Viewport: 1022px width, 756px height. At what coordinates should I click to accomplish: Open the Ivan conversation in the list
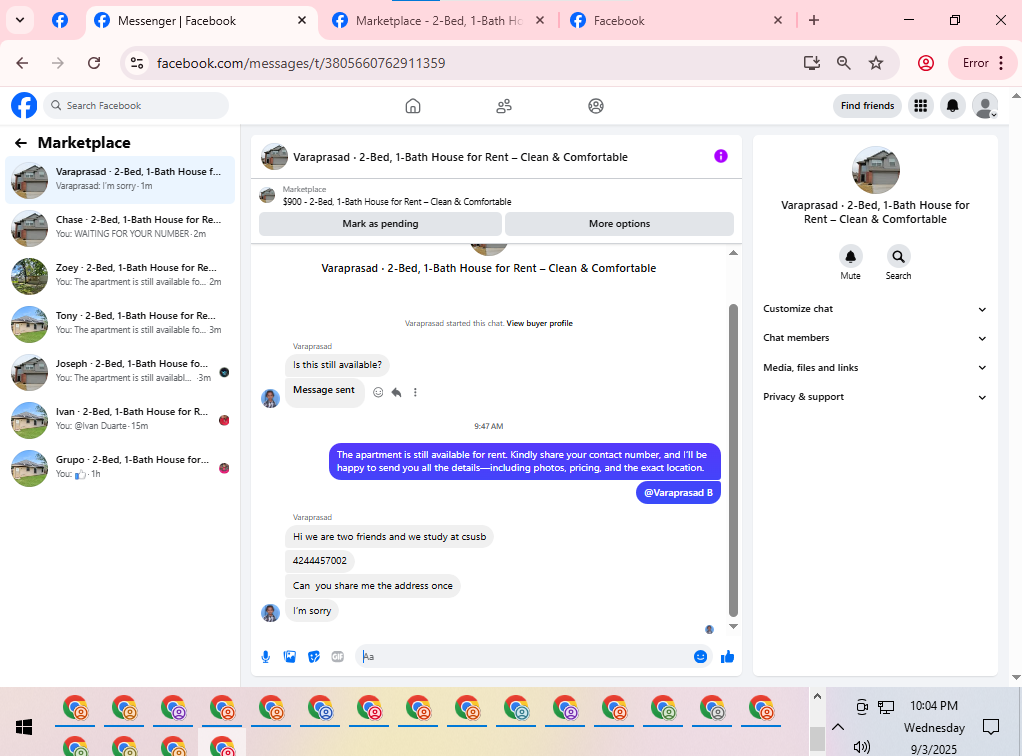click(120, 419)
